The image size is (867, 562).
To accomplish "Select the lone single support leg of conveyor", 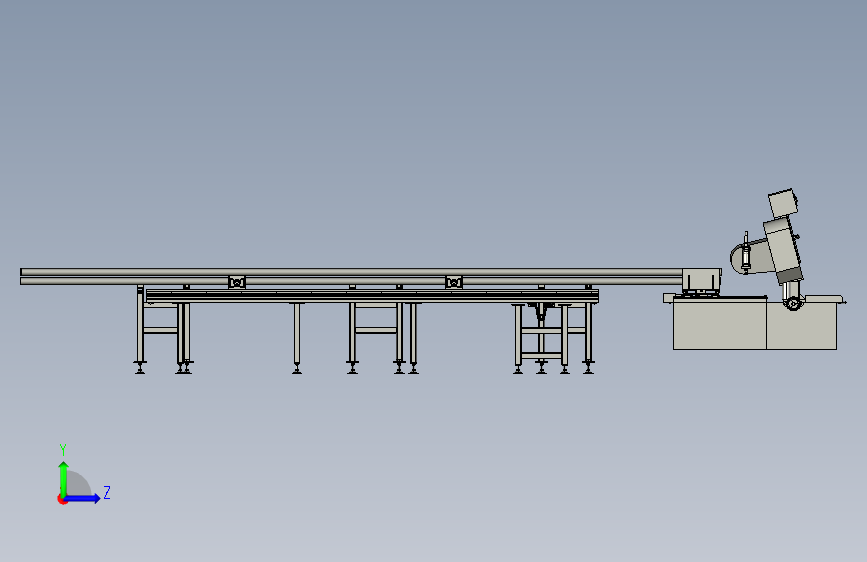I will click(x=297, y=339).
